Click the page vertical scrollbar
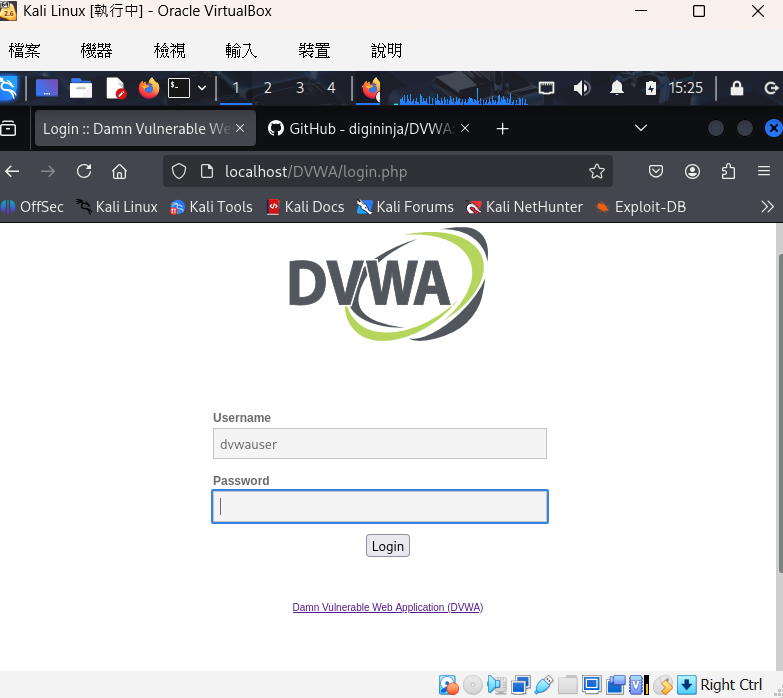The height and width of the screenshot is (698, 783). click(780, 414)
